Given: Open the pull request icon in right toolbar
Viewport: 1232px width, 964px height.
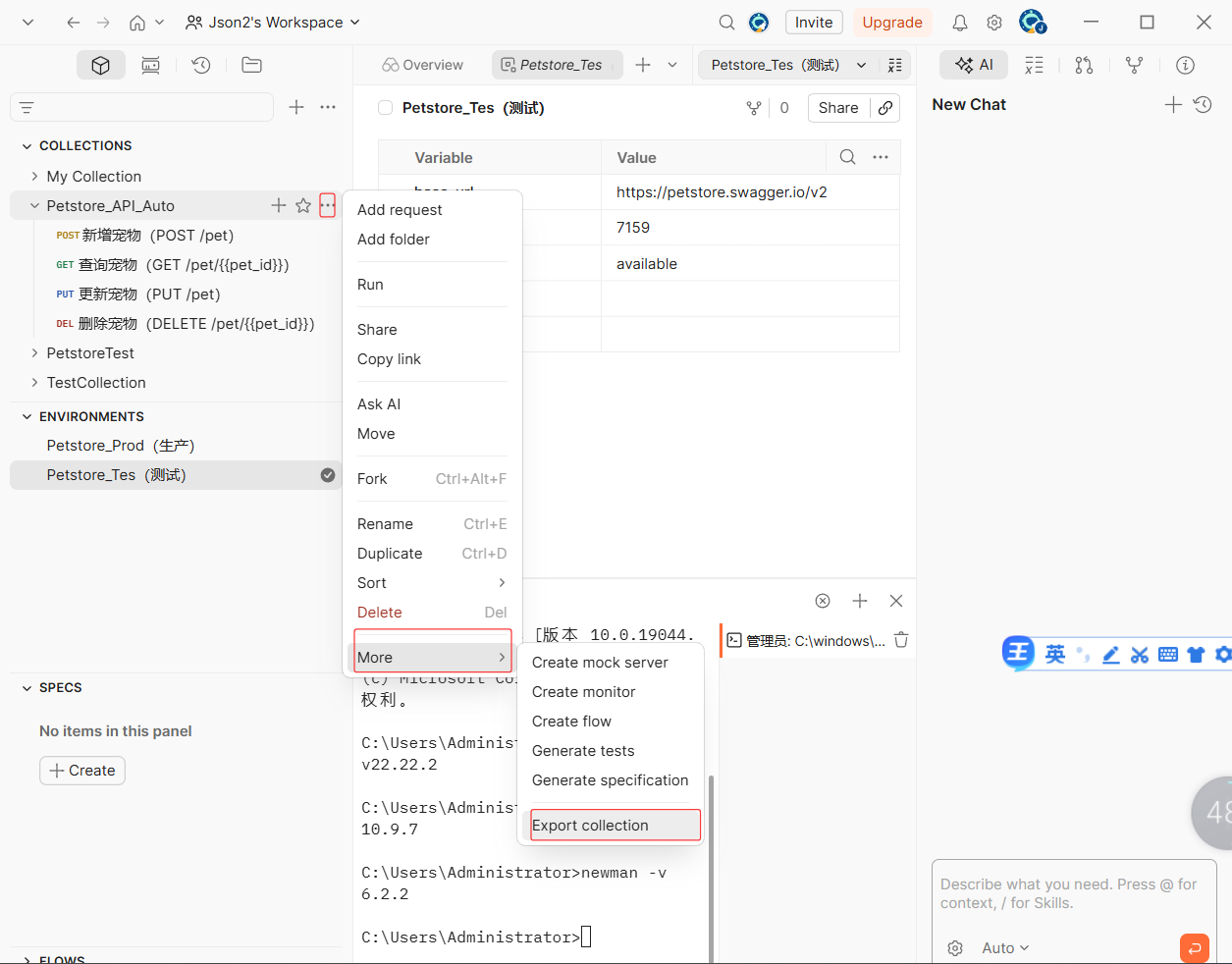Looking at the screenshot, I should click(x=1084, y=65).
